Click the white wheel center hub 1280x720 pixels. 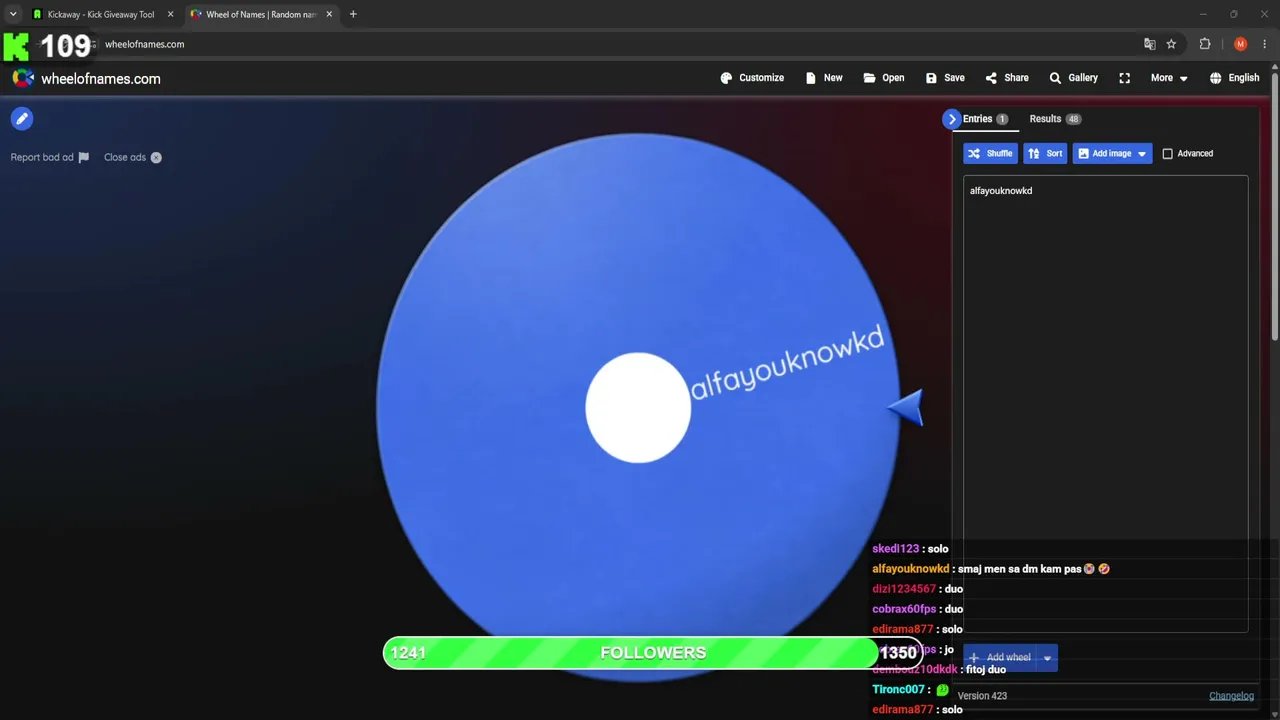coord(638,408)
